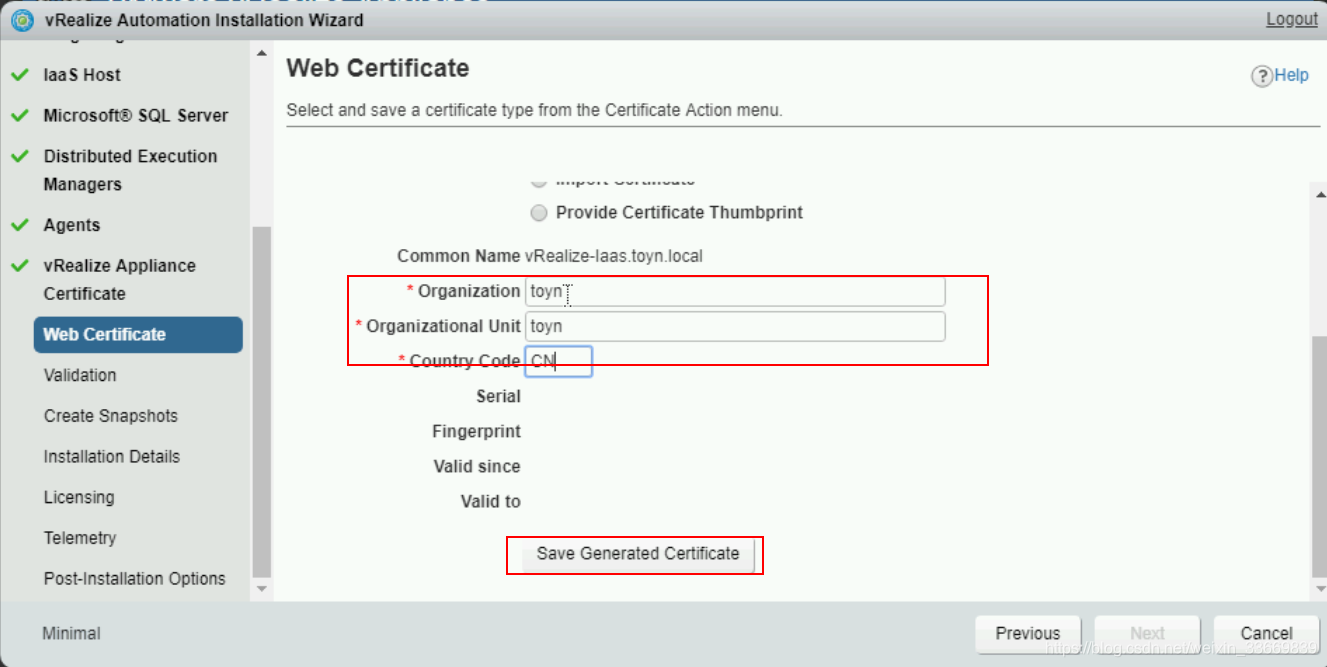The image size is (1327, 667).
Task: Open vRealize Appliance Certificate step
Action: click(x=120, y=280)
